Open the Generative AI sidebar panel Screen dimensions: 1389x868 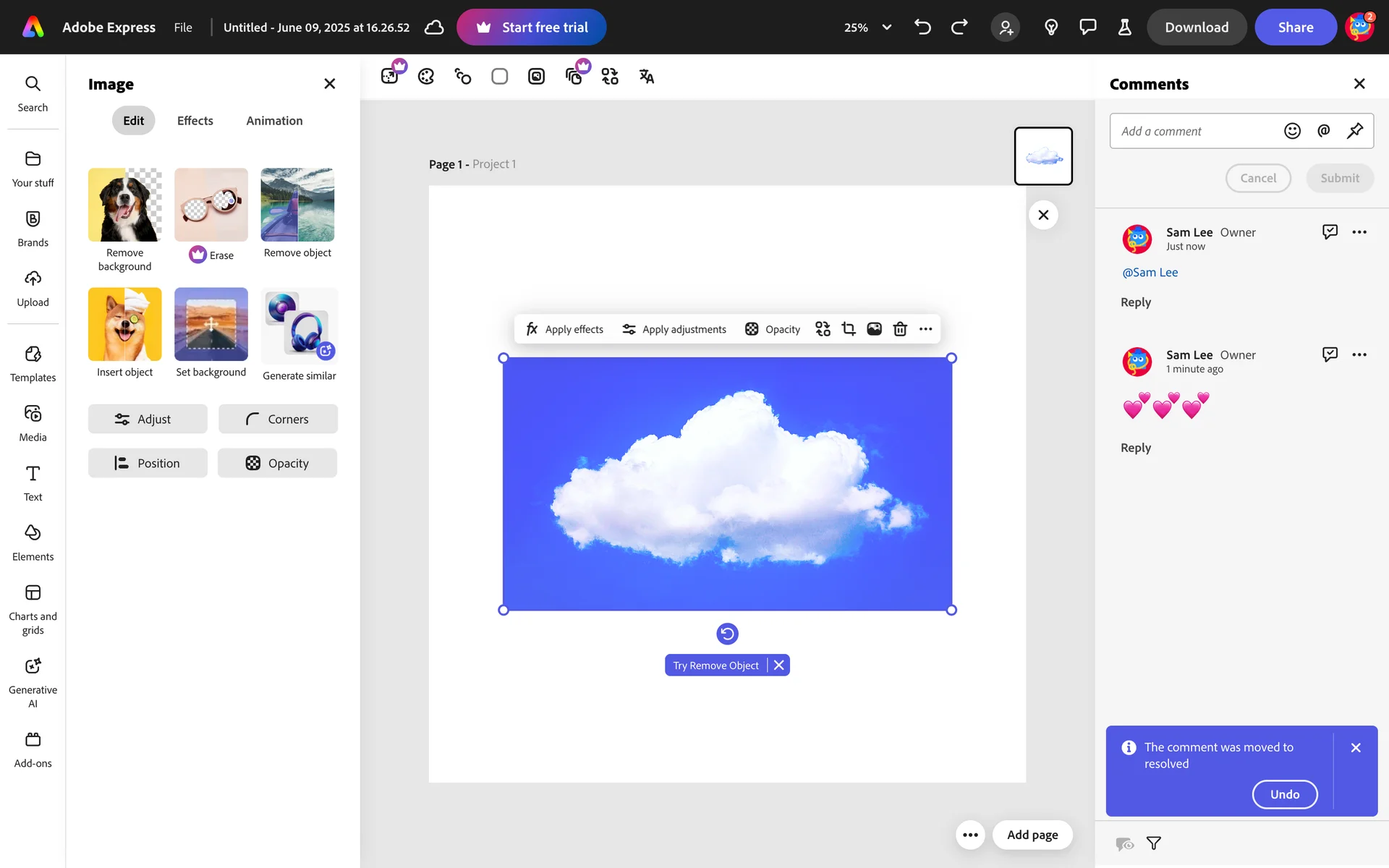click(x=33, y=683)
